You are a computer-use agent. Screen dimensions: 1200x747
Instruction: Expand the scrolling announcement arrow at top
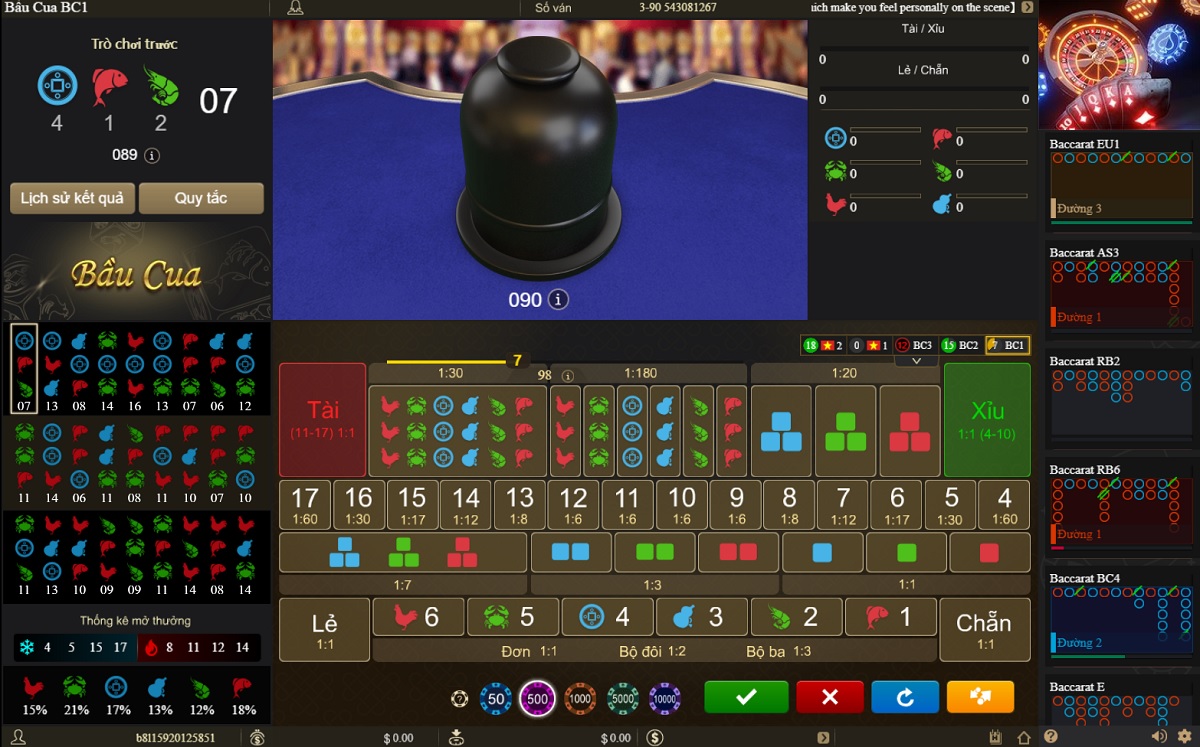1027,7
